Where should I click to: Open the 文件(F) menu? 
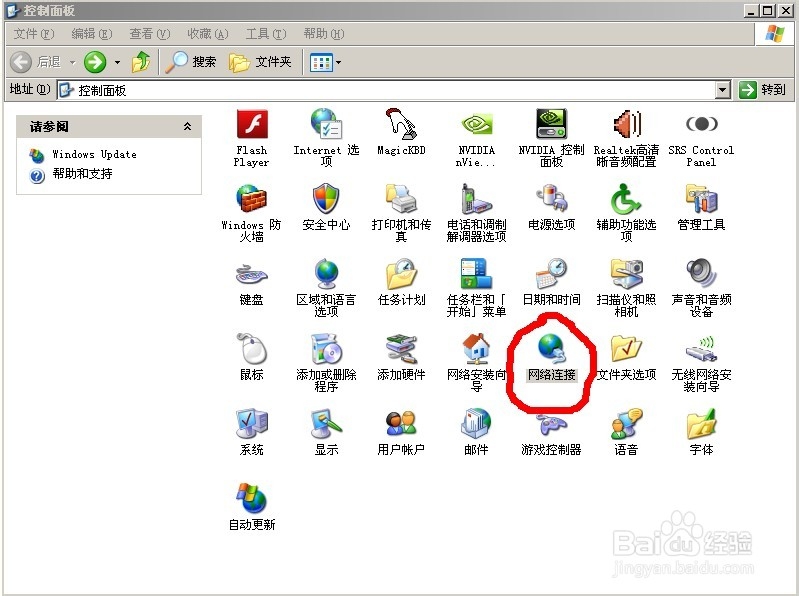point(34,34)
